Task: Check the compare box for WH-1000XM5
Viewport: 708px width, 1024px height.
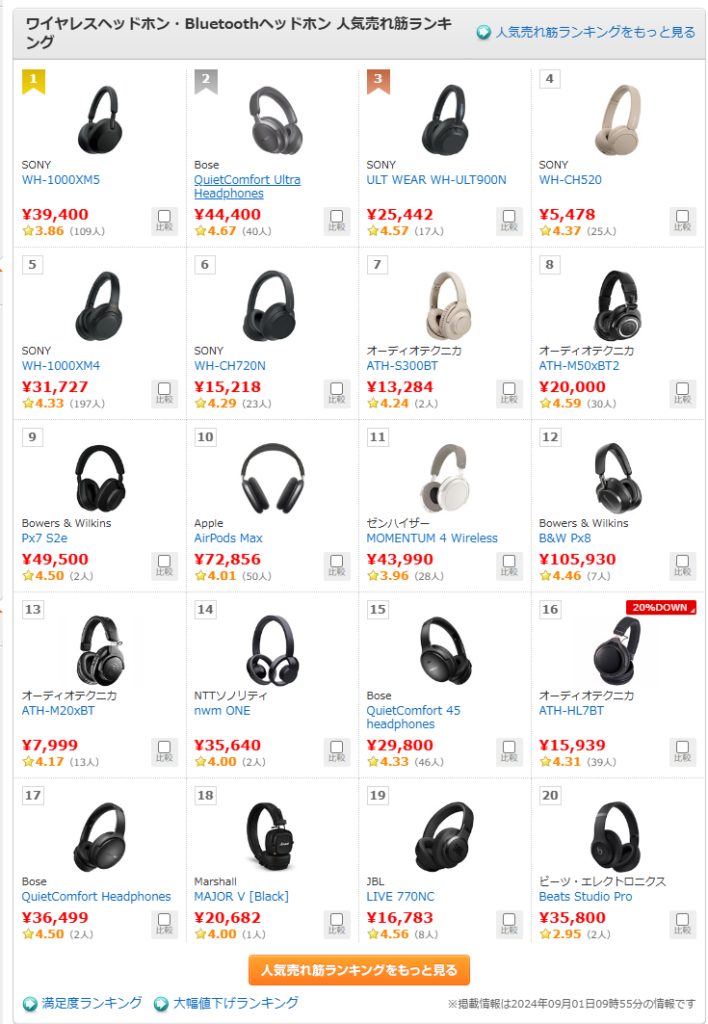Action: (164, 220)
